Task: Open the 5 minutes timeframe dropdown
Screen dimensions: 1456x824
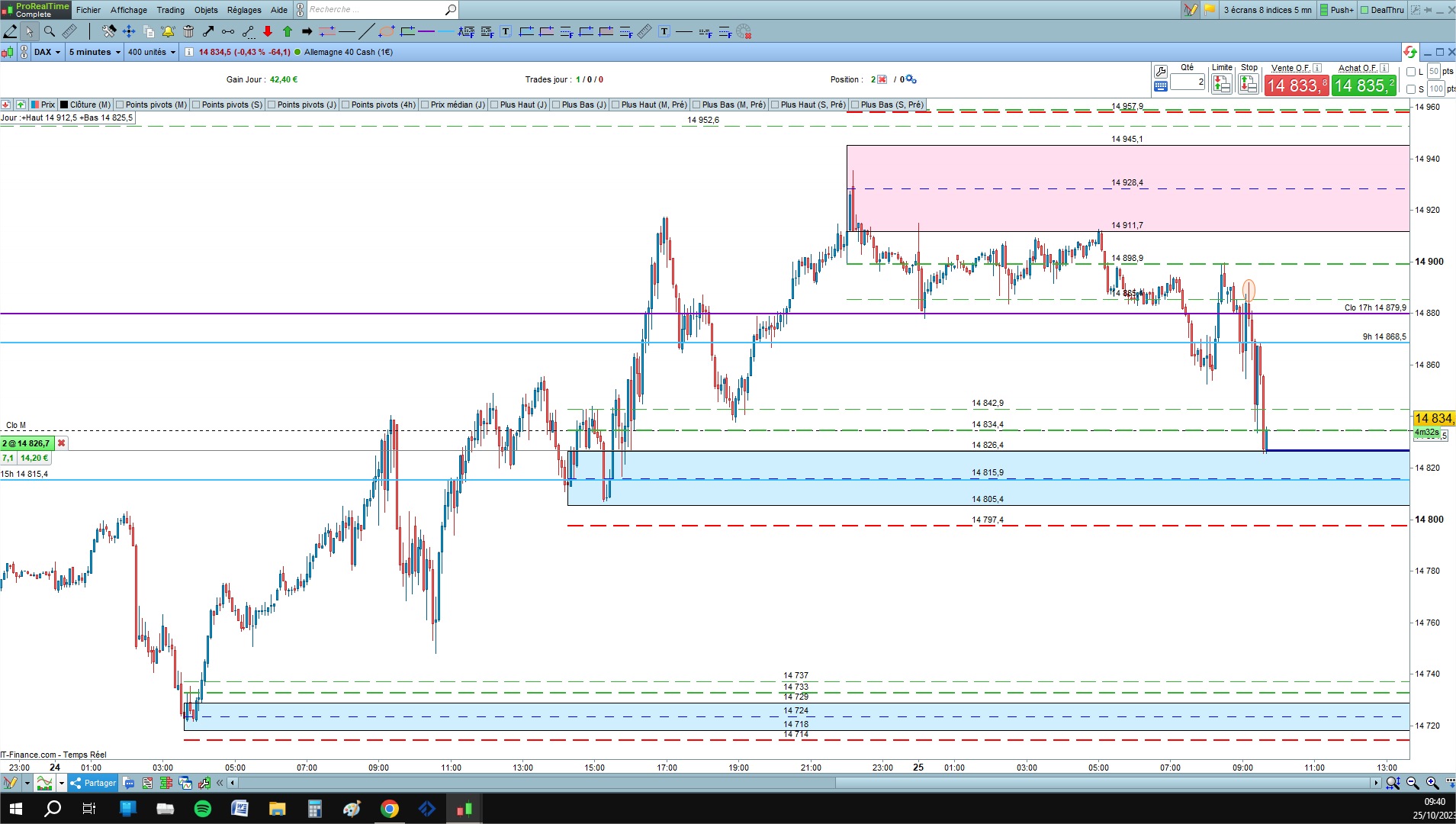Action: (x=95, y=52)
